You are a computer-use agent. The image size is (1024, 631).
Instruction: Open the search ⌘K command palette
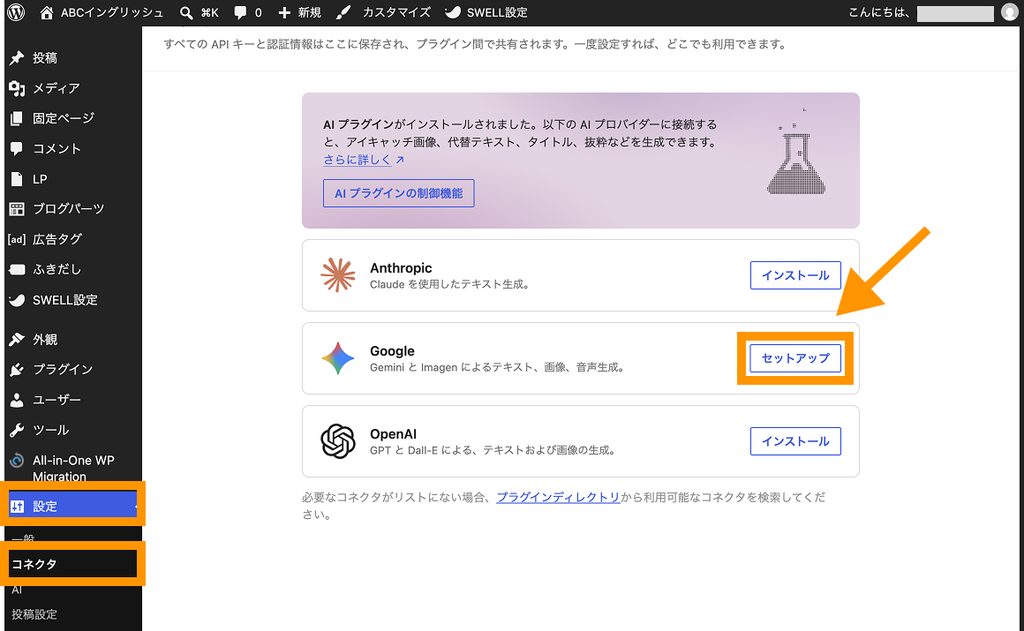pos(199,12)
